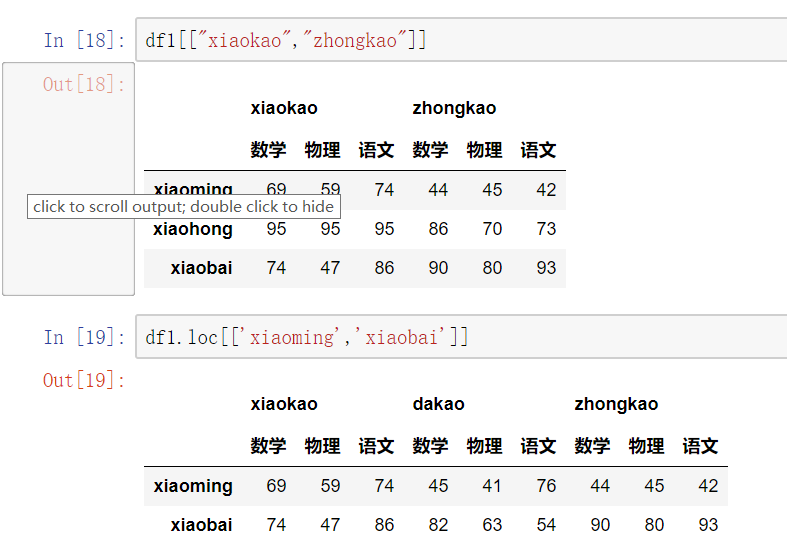This screenshot has width=787, height=557.
Task: Select xiaohong row label in first table
Action: (193, 229)
